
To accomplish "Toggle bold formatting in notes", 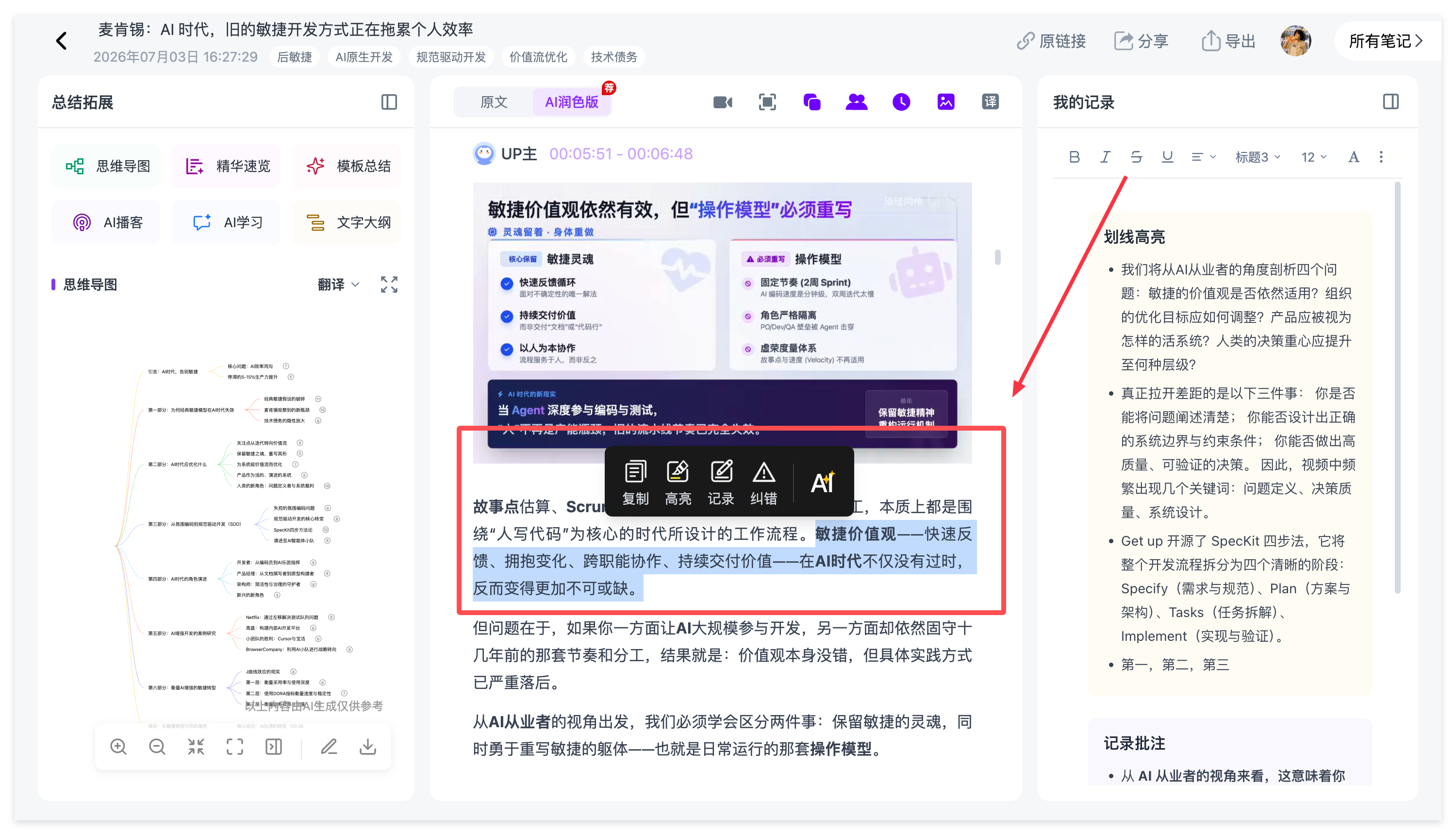I will [1075, 157].
